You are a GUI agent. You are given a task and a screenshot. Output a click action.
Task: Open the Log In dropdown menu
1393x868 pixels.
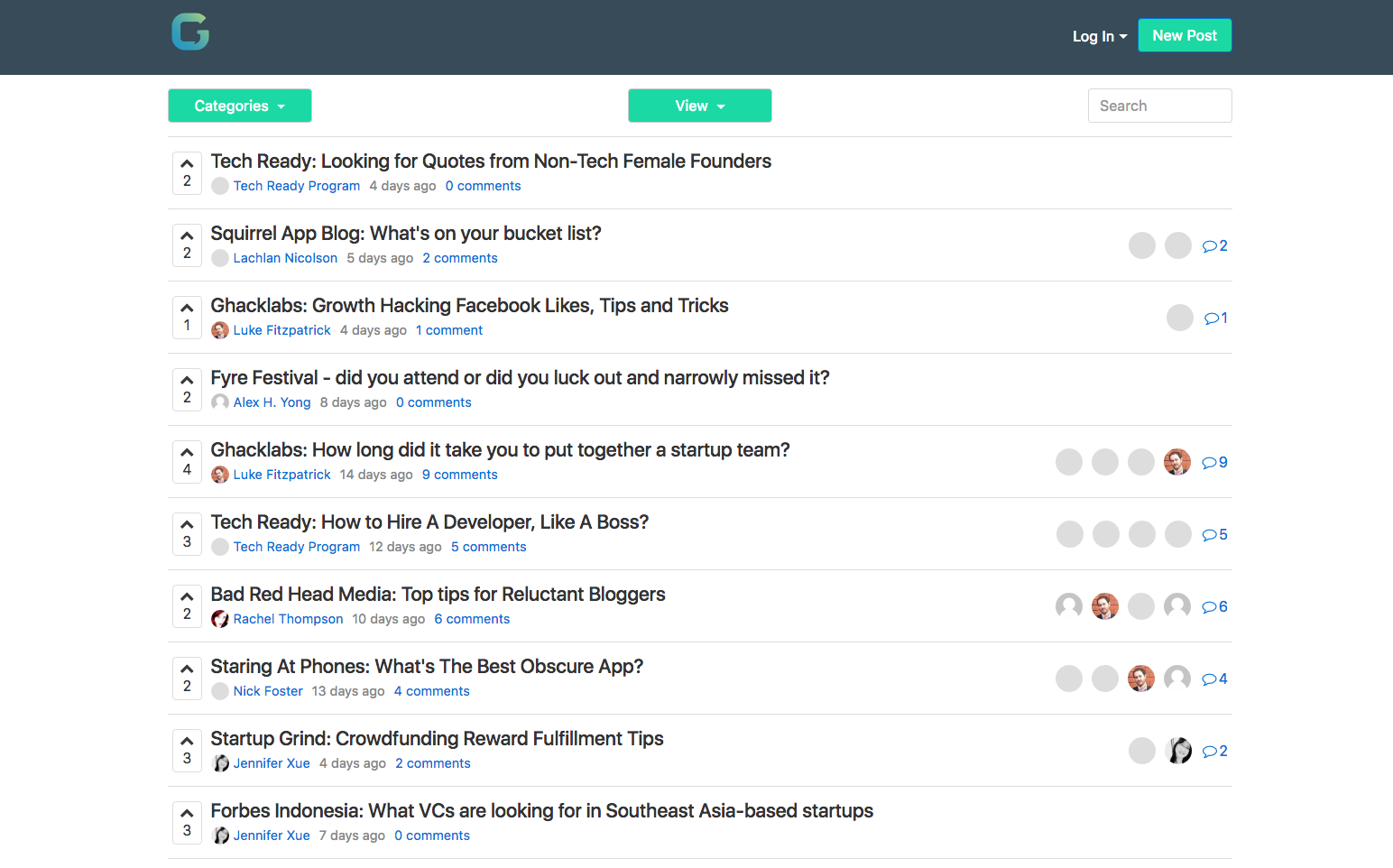point(1099,36)
